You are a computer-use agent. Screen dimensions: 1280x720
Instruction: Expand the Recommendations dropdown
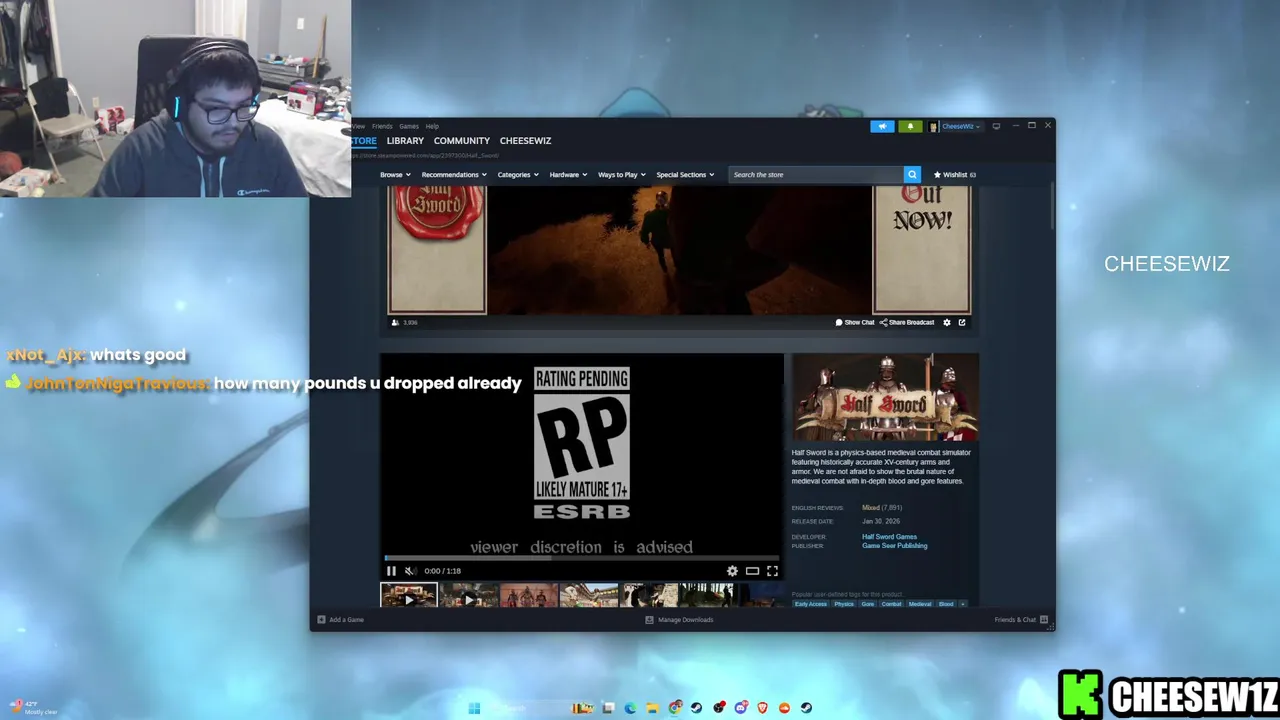tap(454, 174)
